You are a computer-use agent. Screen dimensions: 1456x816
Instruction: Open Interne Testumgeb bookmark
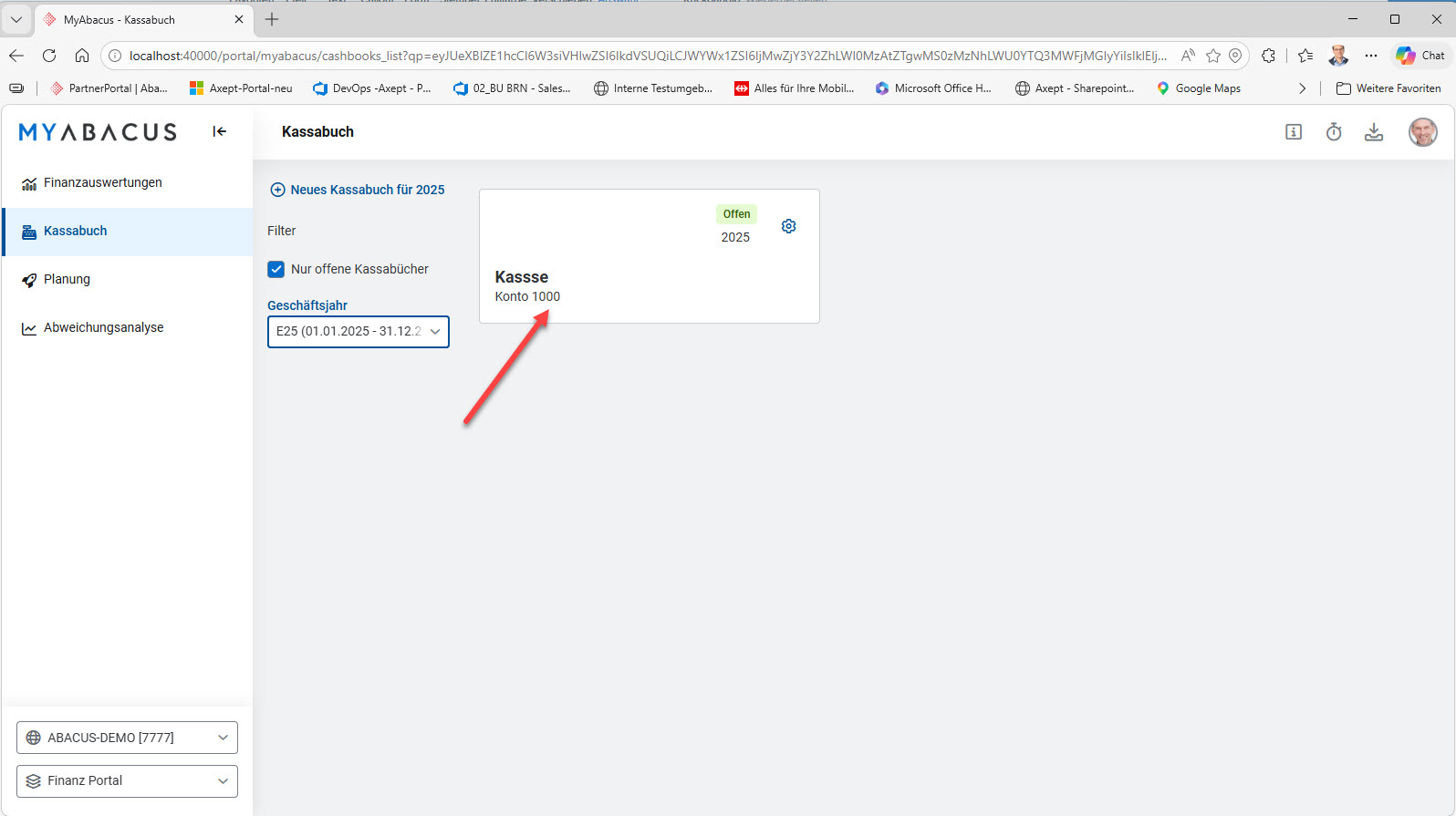point(653,88)
